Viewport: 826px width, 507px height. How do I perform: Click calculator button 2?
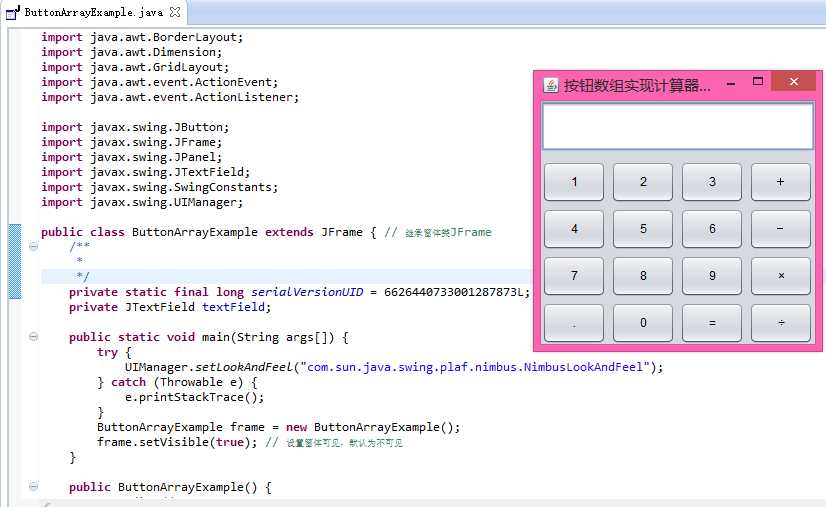click(643, 182)
